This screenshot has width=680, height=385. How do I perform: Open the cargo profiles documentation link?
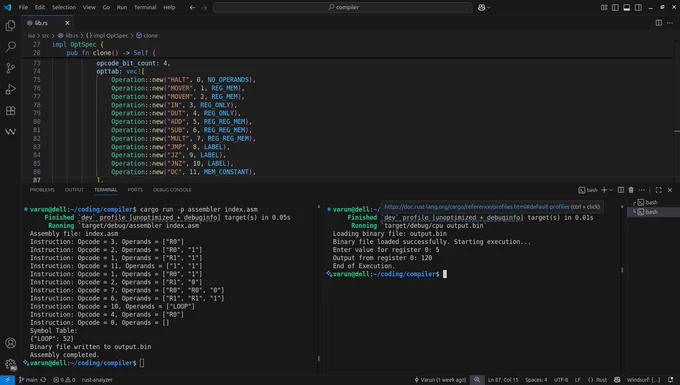coord(477,207)
